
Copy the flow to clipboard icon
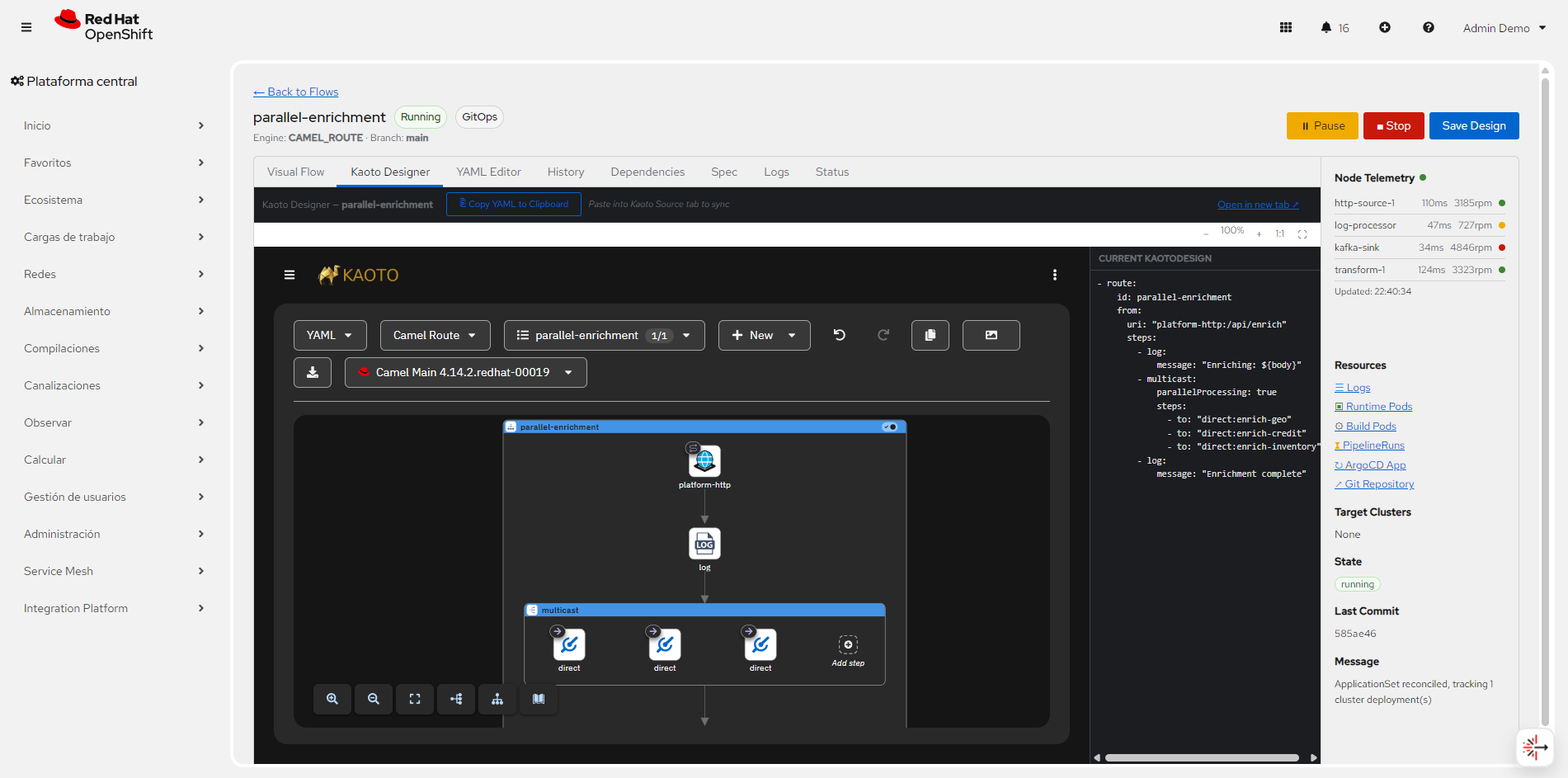(x=930, y=335)
